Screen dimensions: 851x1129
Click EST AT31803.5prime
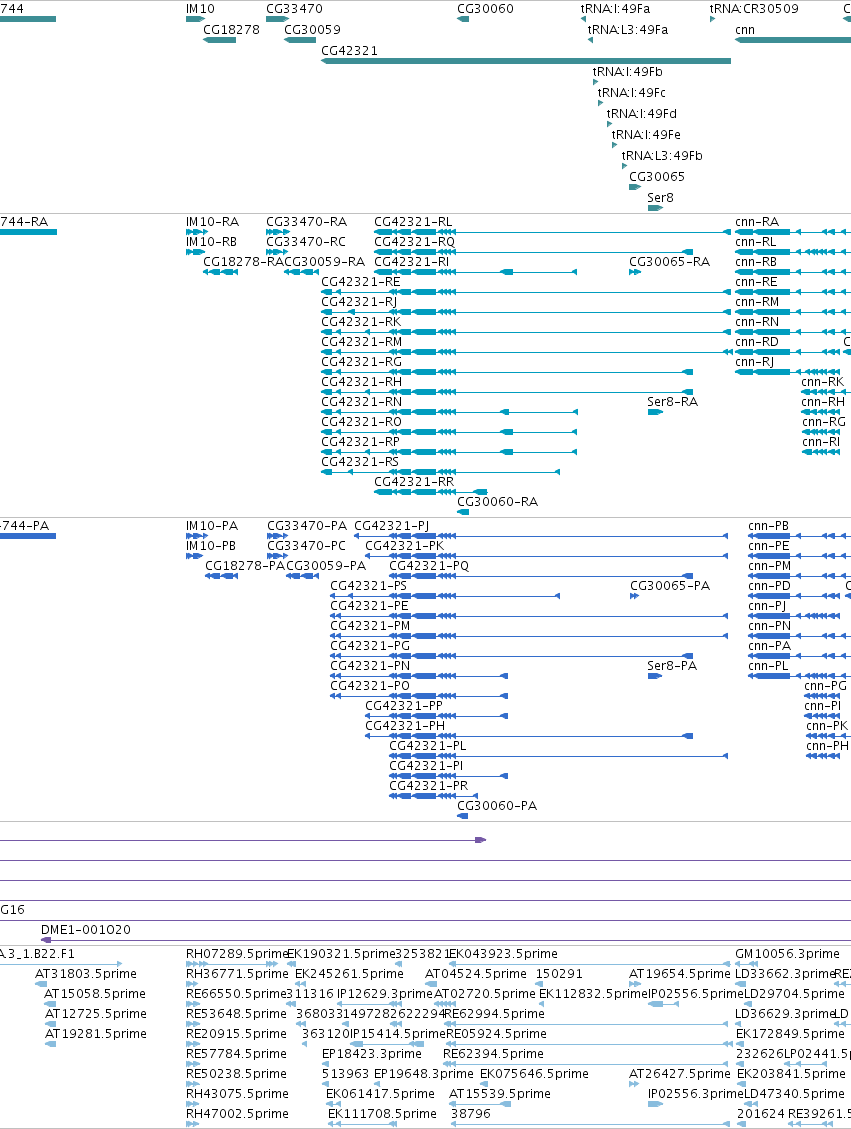click(x=86, y=973)
